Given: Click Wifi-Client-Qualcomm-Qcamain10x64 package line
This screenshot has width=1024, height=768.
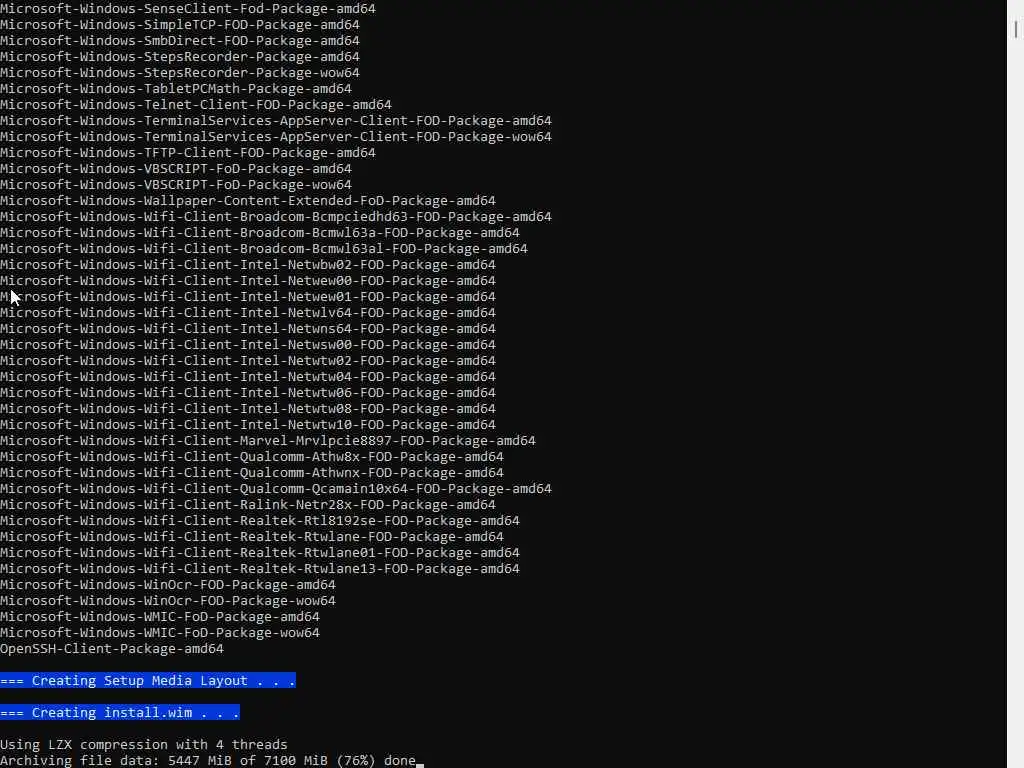Looking at the screenshot, I should tap(276, 488).
